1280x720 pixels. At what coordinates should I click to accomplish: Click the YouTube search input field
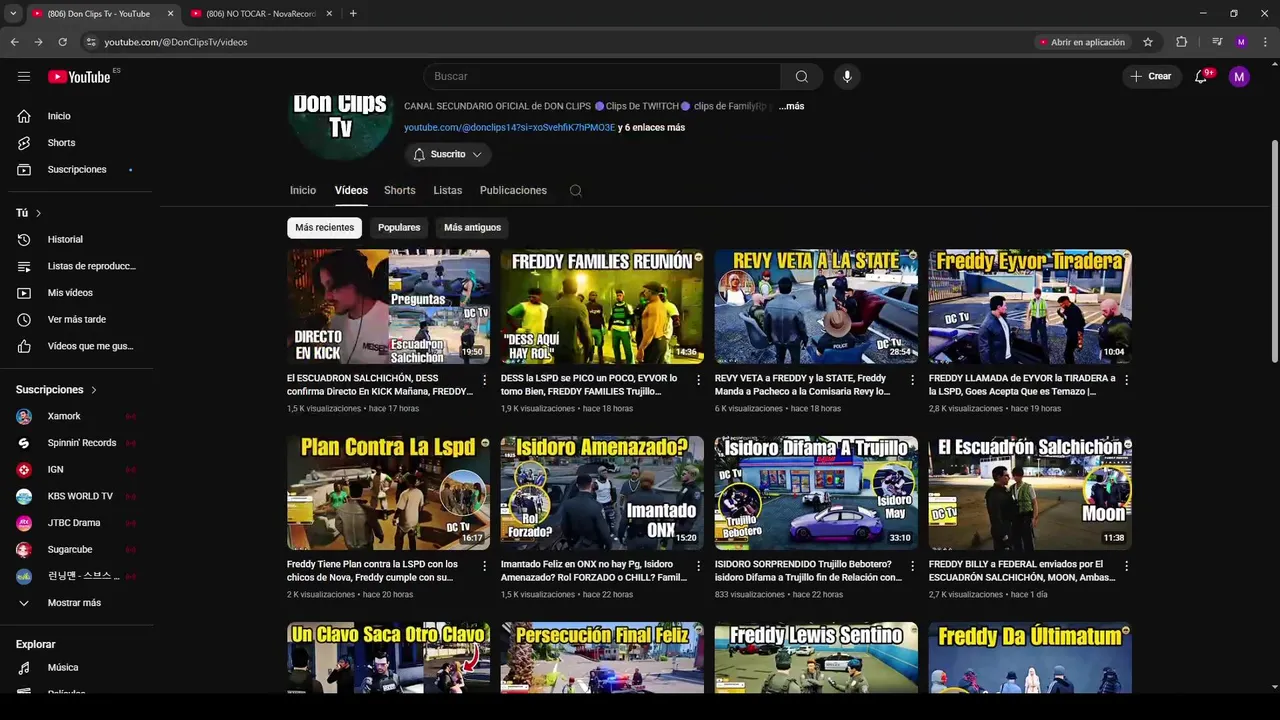[602, 77]
